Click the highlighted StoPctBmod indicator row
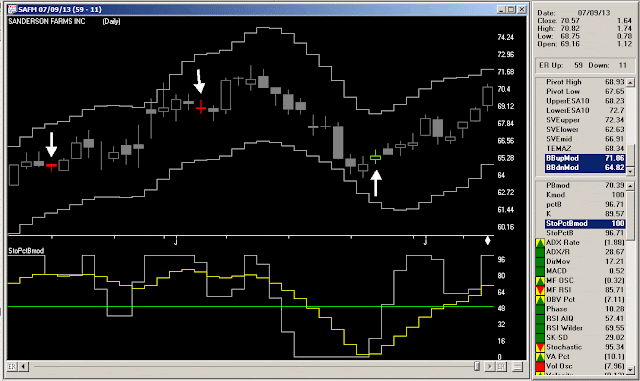Viewport: 640px width, 381px height. (x=585, y=223)
